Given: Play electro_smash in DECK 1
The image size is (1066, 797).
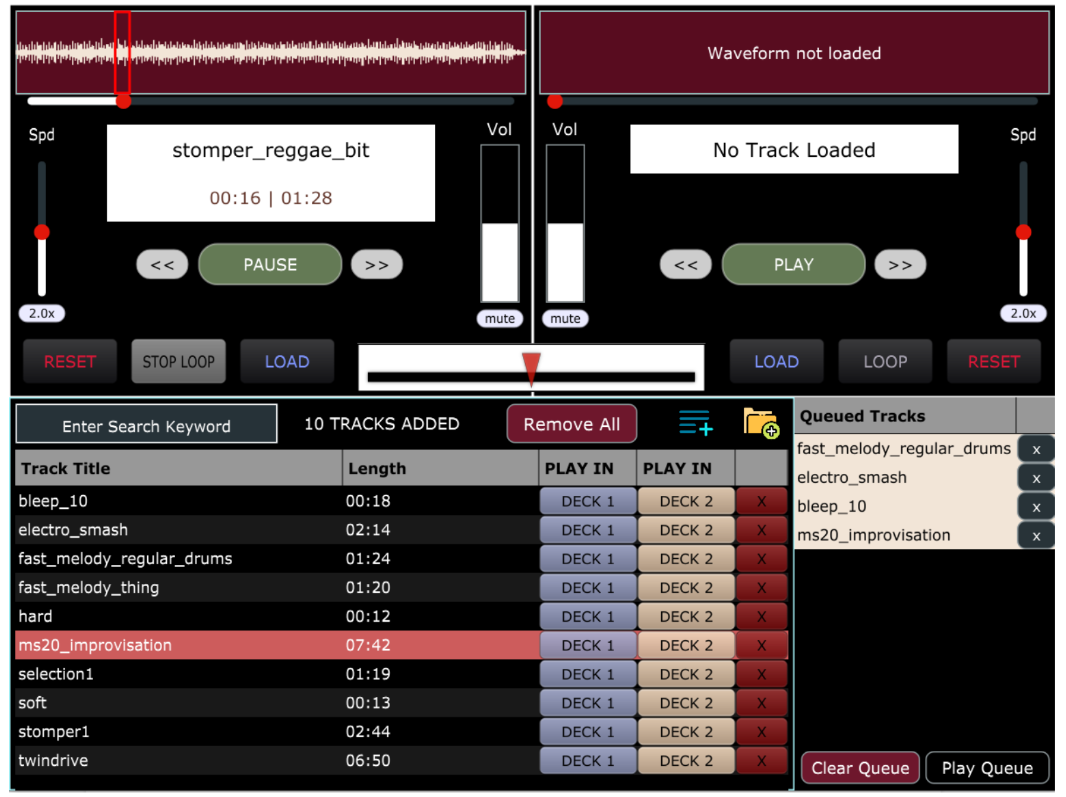Looking at the screenshot, I should [x=588, y=530].
